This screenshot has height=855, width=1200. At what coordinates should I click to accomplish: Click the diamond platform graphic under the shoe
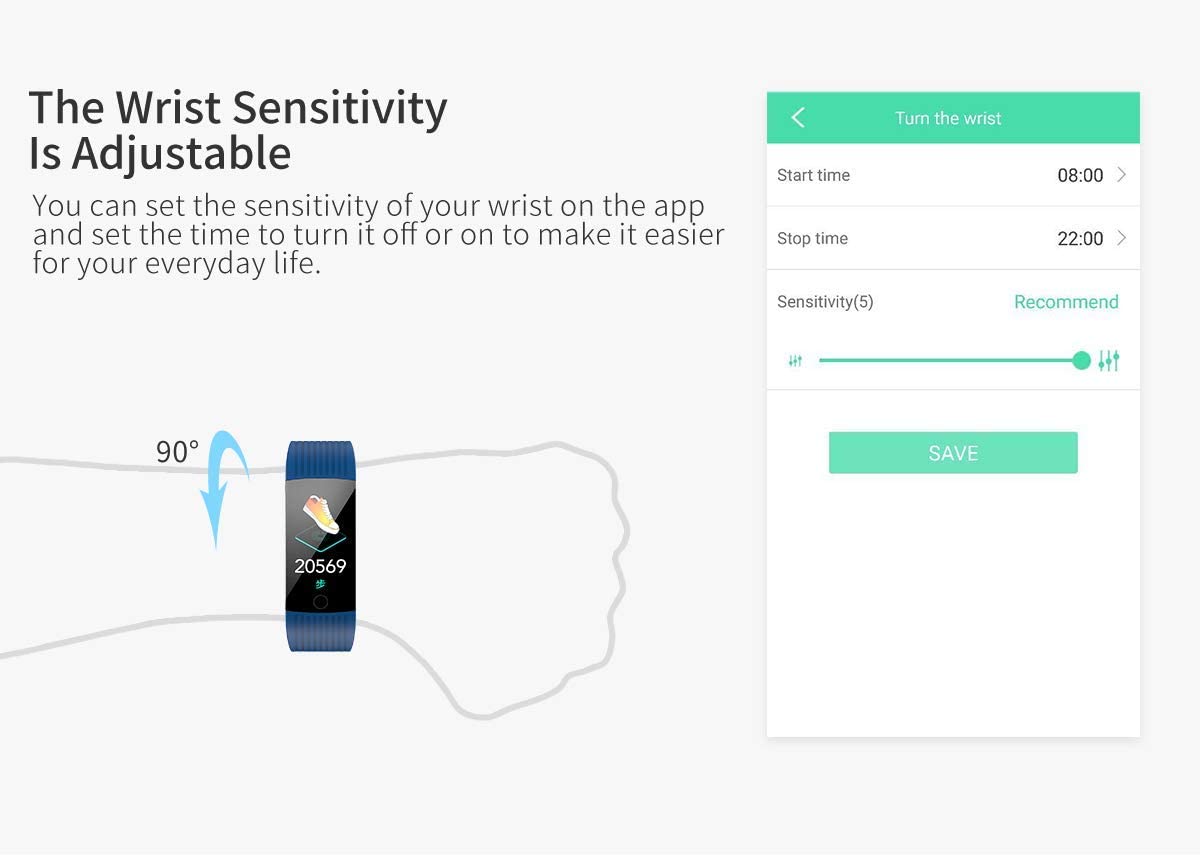tap(321, 542)
